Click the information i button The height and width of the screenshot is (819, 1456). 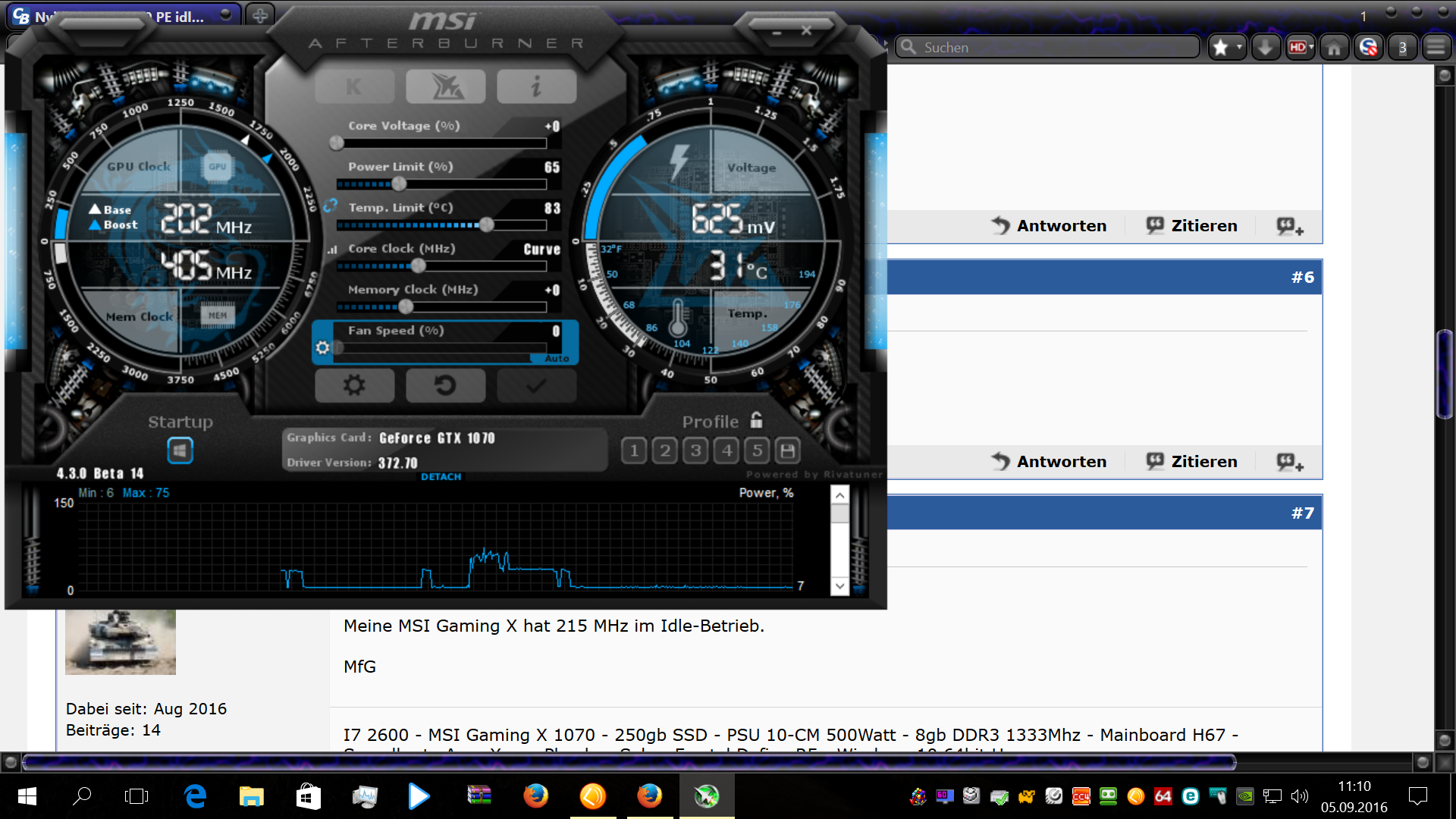pos(536,86)
